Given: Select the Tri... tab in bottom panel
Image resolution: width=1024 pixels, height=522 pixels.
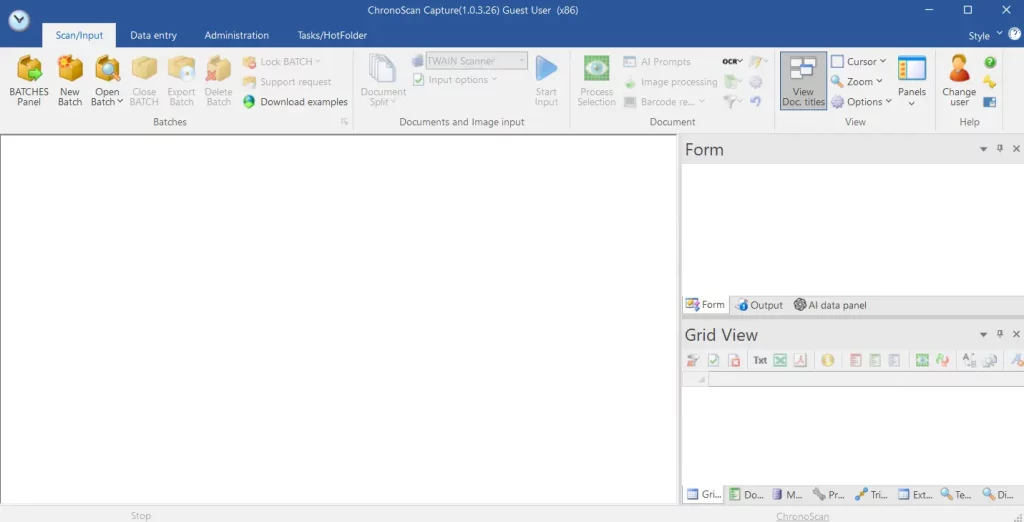Looking at the screenshot, I should click(872, 495).
